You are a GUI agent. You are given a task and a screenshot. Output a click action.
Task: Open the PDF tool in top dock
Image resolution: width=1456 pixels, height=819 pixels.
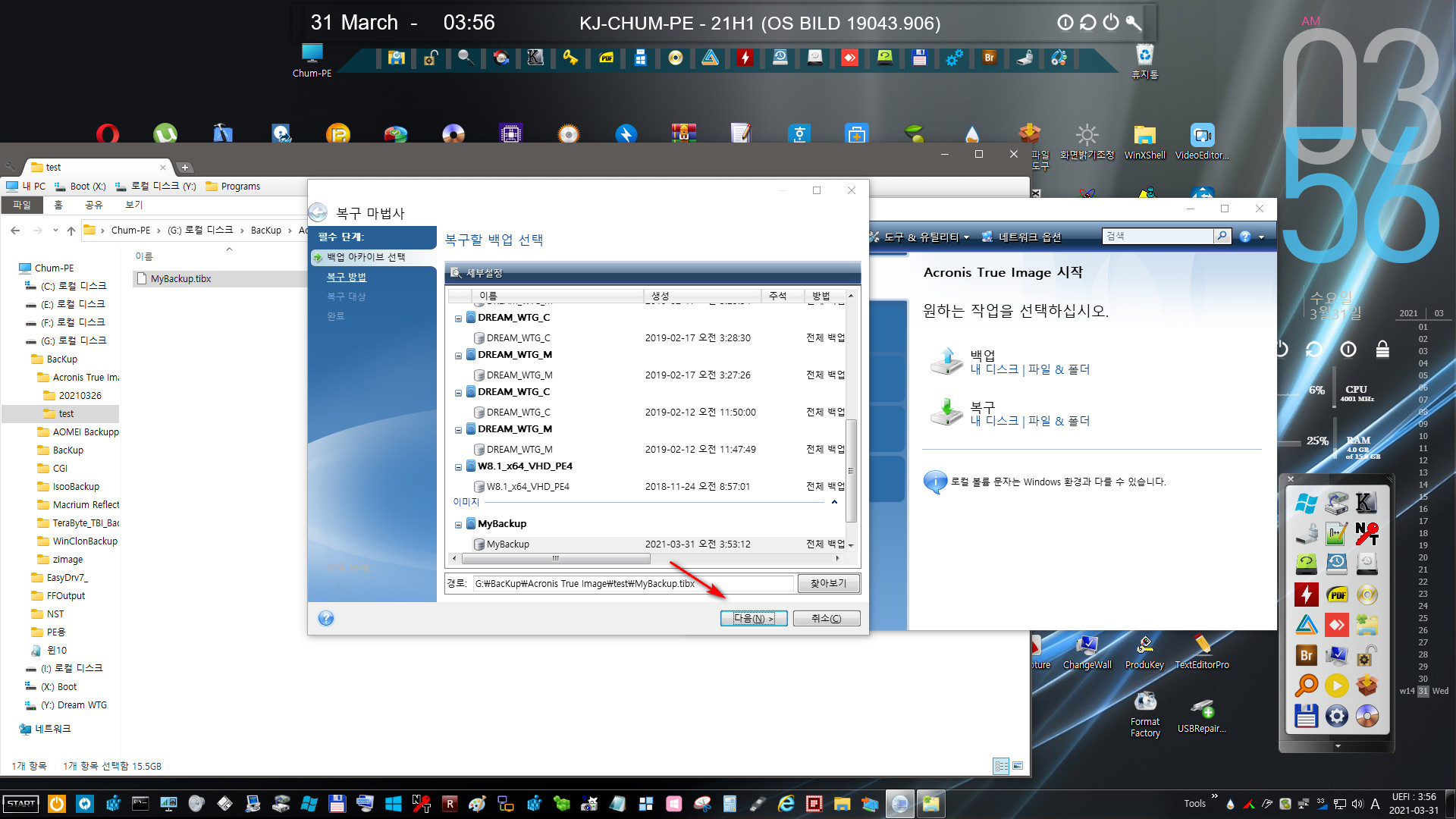coord(606,58)
